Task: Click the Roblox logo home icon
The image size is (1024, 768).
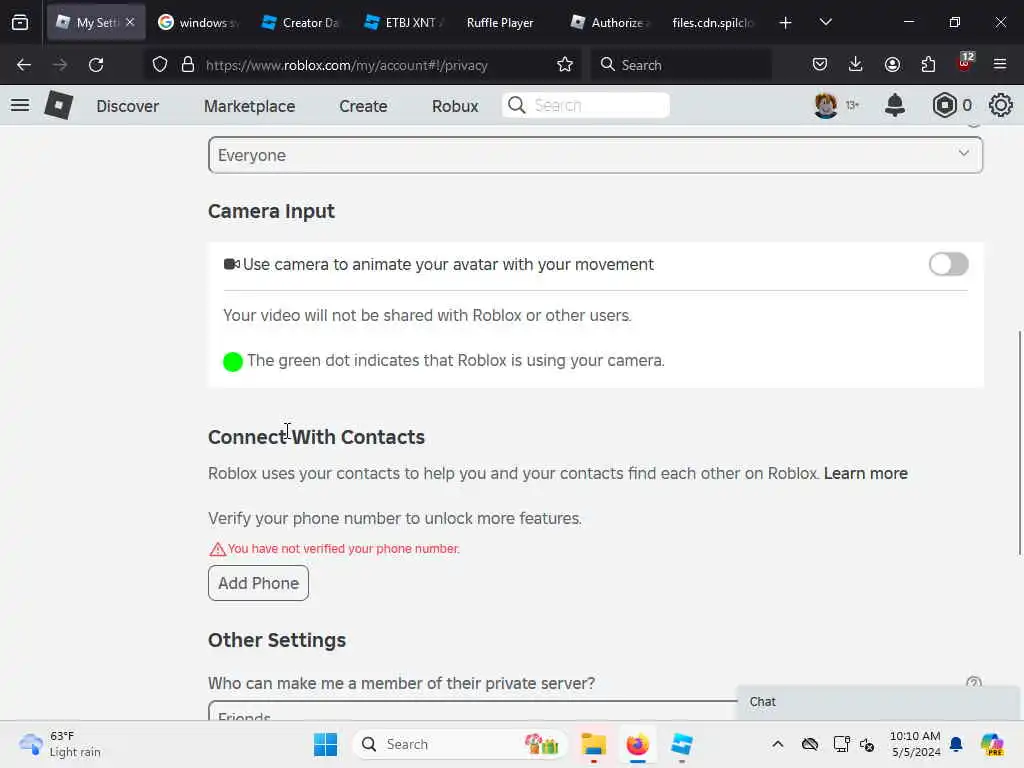Action: point(58,105)
